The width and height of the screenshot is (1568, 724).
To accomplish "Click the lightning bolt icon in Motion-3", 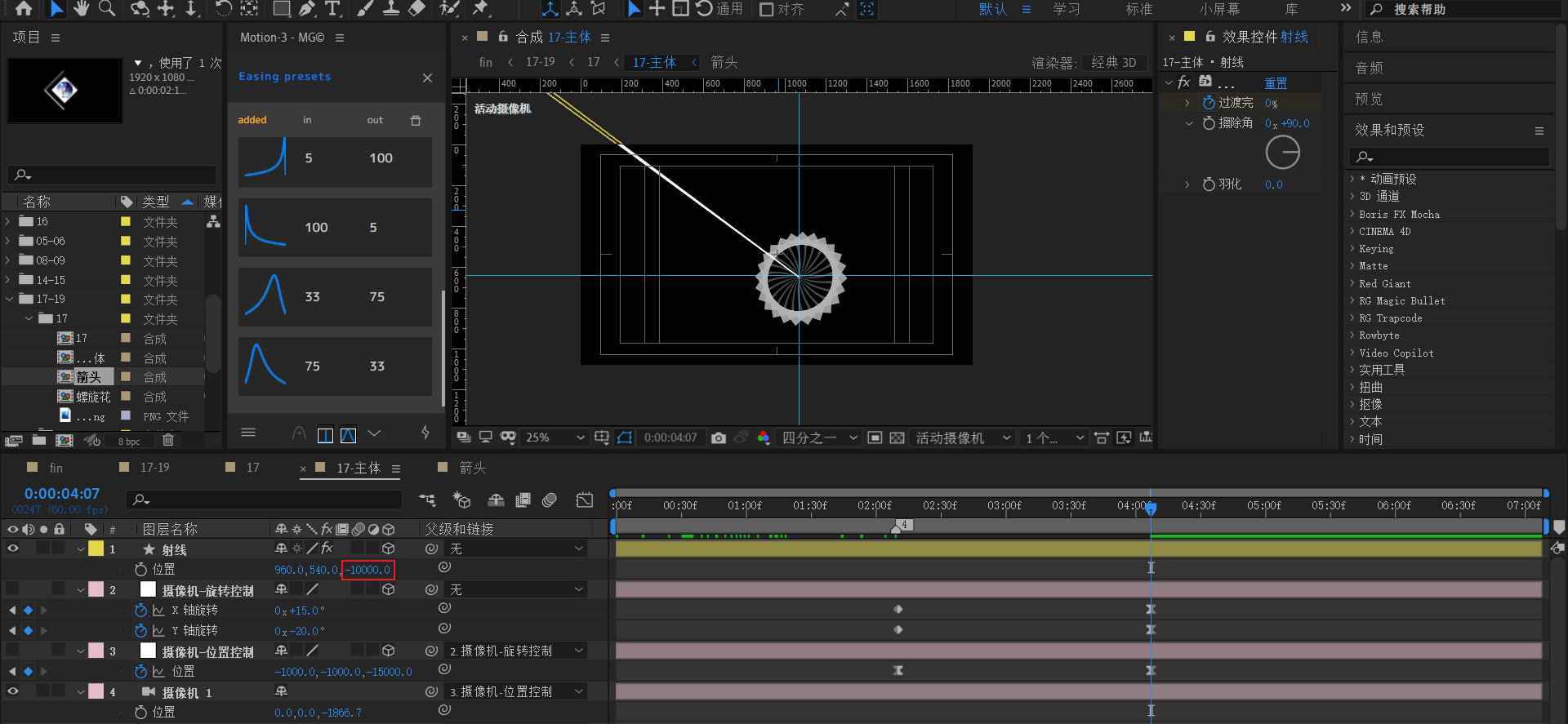I will [425, 433].
